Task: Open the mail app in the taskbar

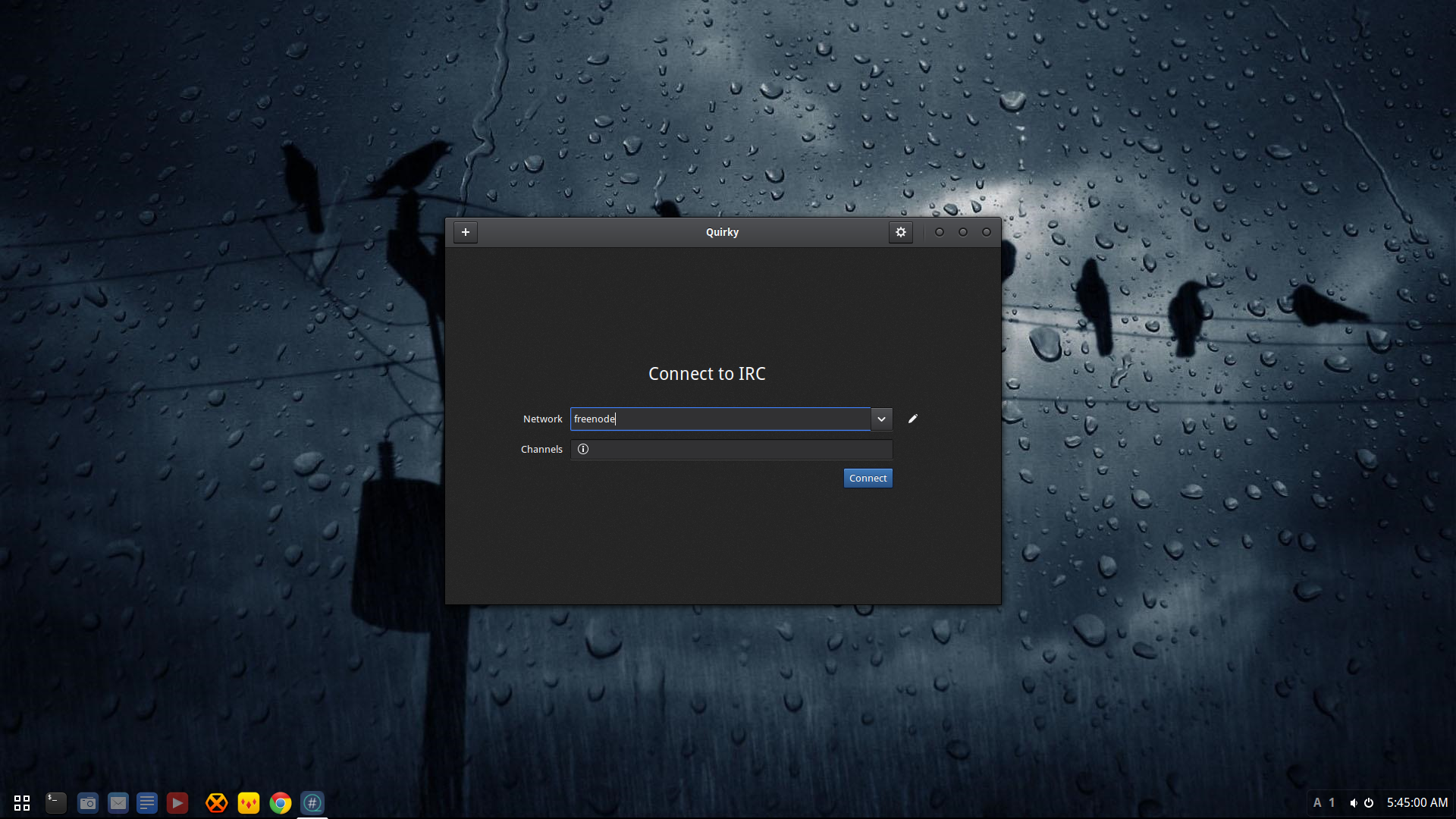Action: (x=118, y=802)
